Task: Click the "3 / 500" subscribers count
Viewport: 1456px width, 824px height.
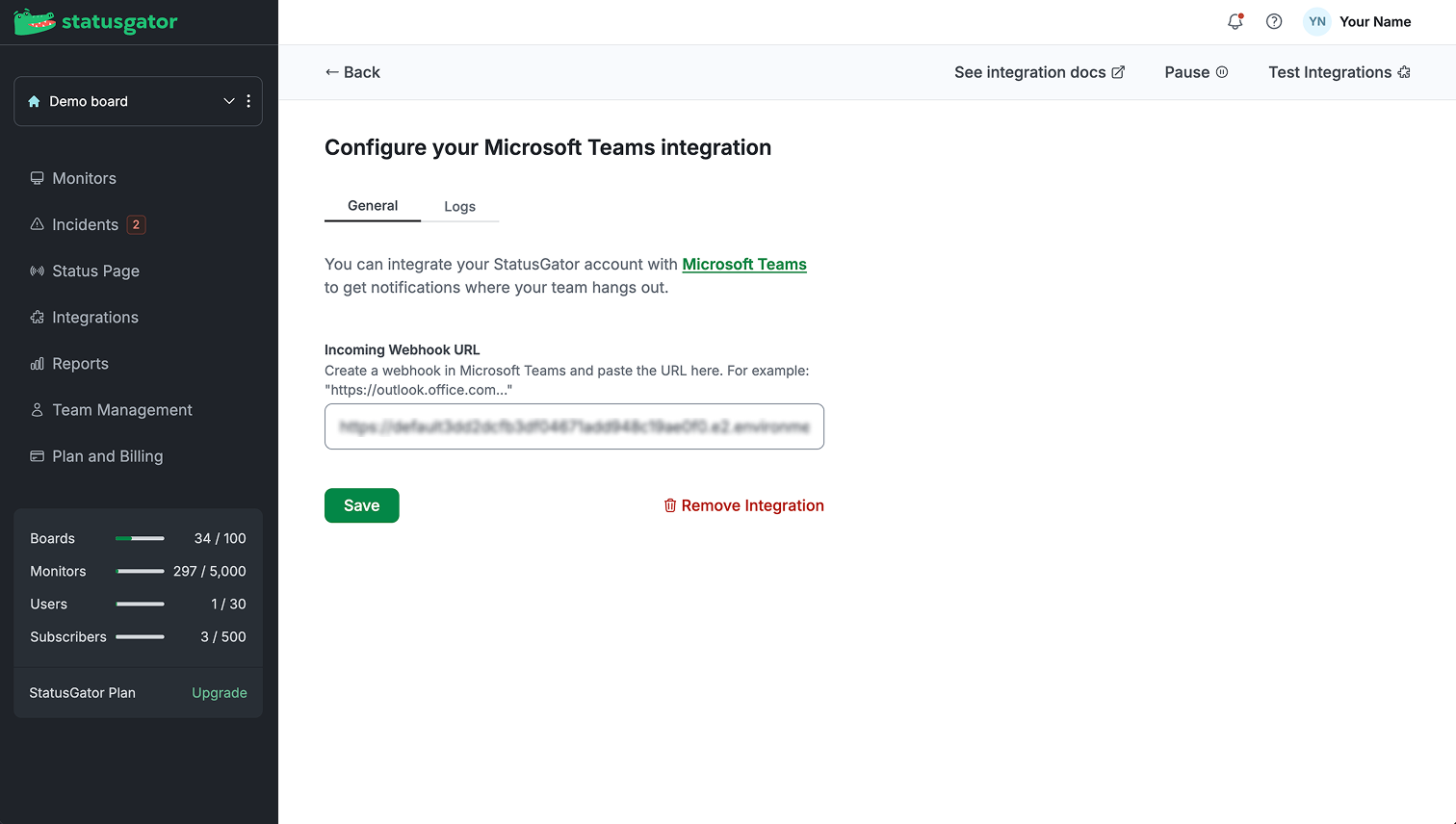Action: click(223, 636)
